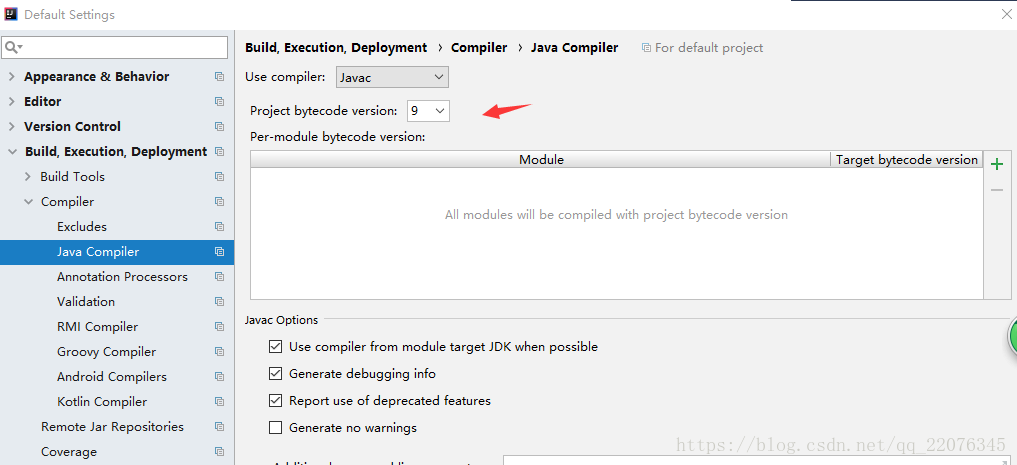The height and width of the screenshot is (465, 1017).
Task: Disable Generate debugging info checkbox
Action: click(x=276, y=374)
